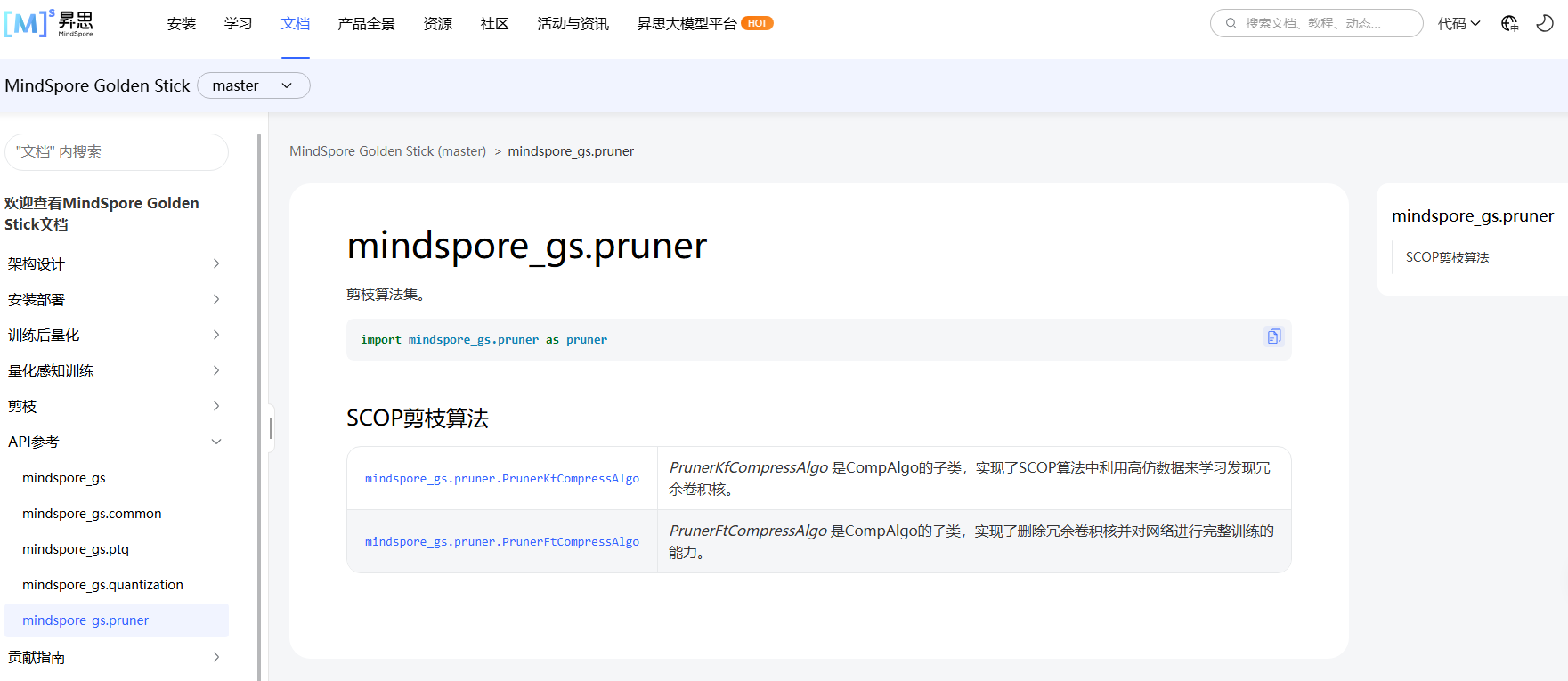Open the 产品全景 menu
This screenshot has height=681, width=1568.
tap(366, 24)
